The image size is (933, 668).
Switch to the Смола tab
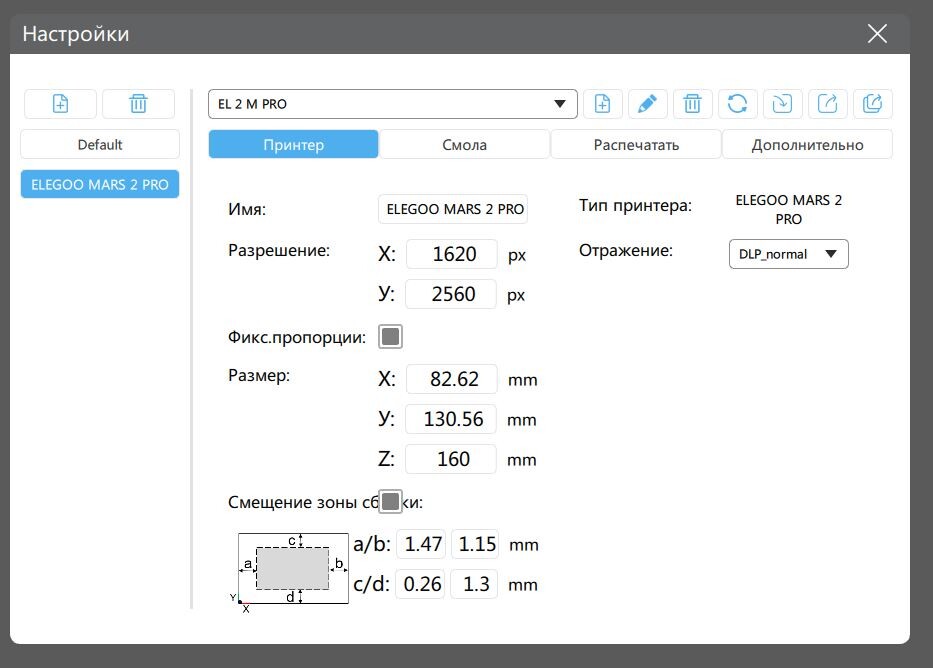click(x=464, y=145)
